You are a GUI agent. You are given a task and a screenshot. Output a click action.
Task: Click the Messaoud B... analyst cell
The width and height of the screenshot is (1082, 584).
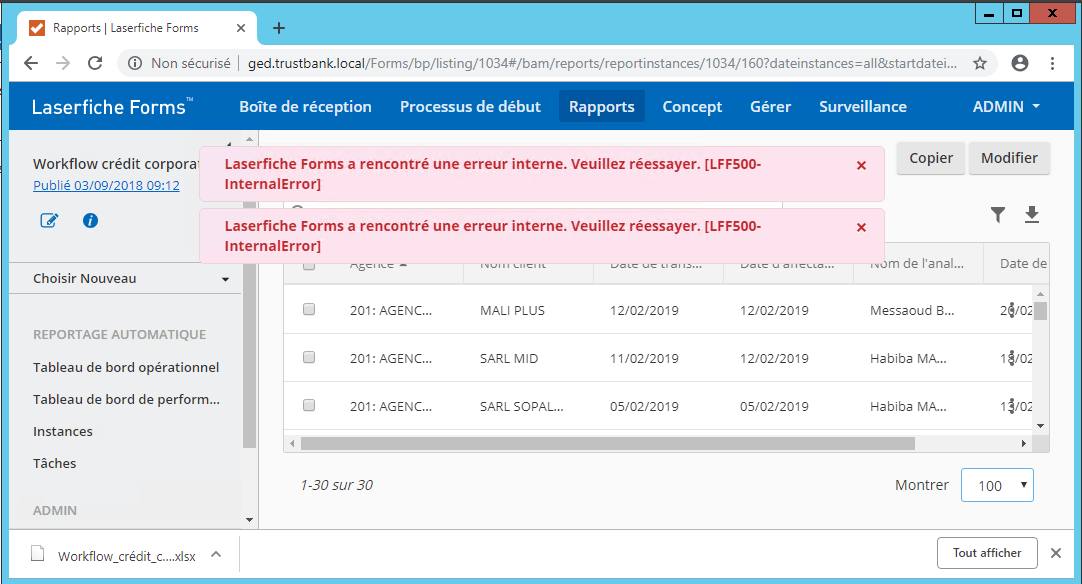click(x=912, y=311)
